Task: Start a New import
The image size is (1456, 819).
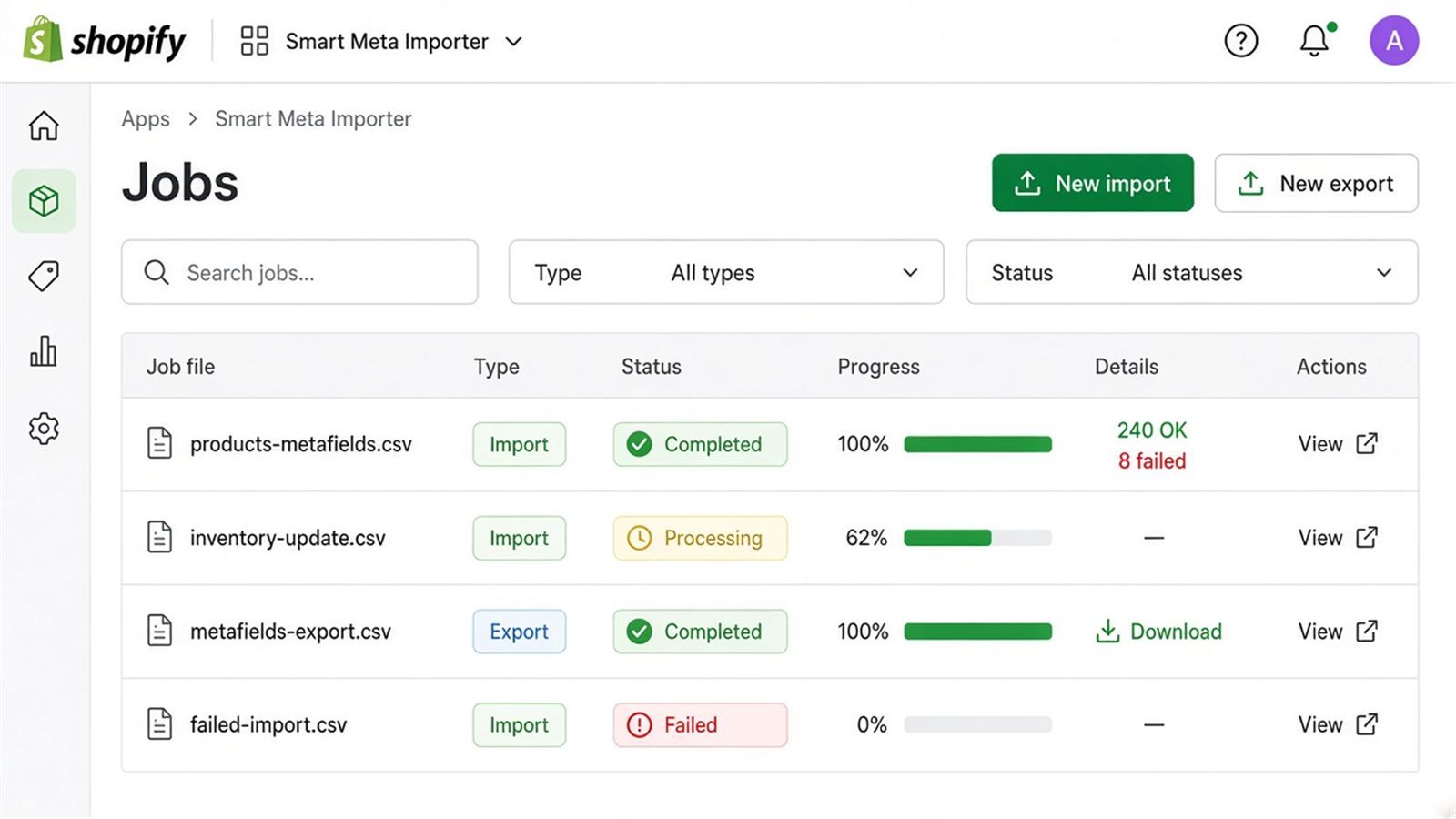Action: click(1093, 183)
